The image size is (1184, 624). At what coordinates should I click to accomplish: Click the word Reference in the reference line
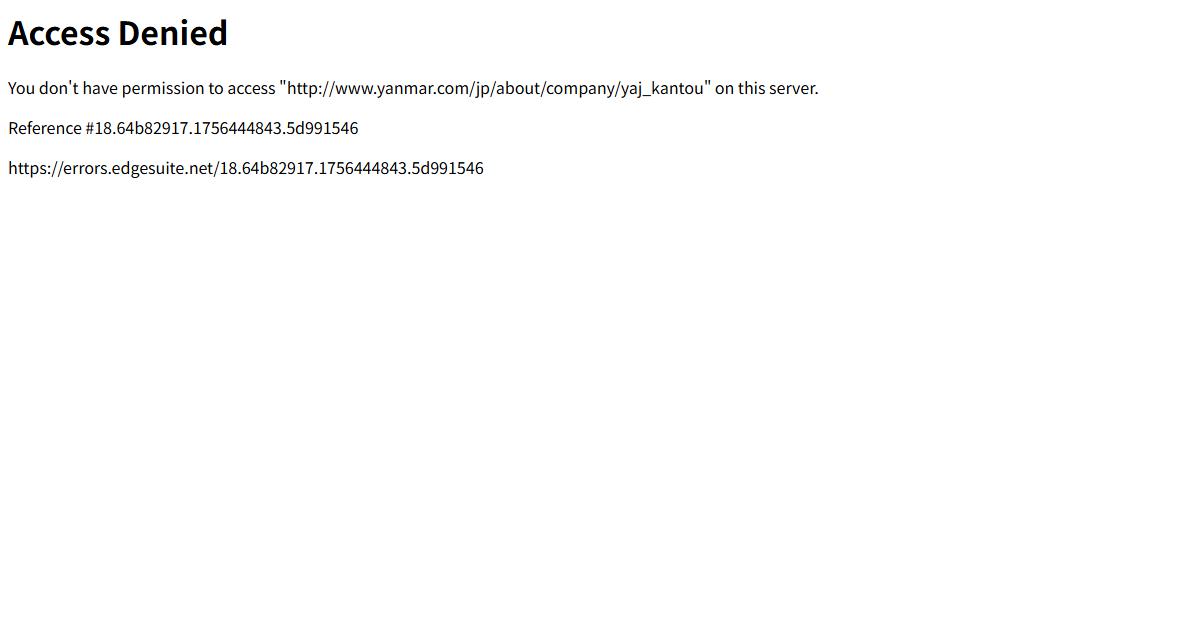[x=45, y=128]
